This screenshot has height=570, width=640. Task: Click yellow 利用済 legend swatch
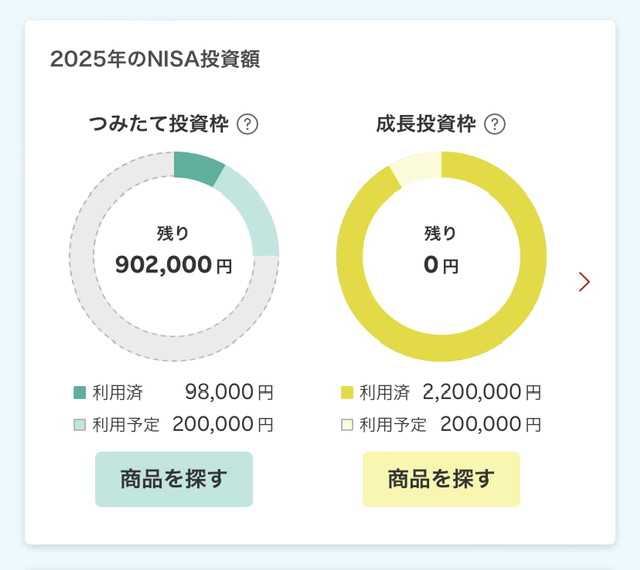[x=348, y=393]
